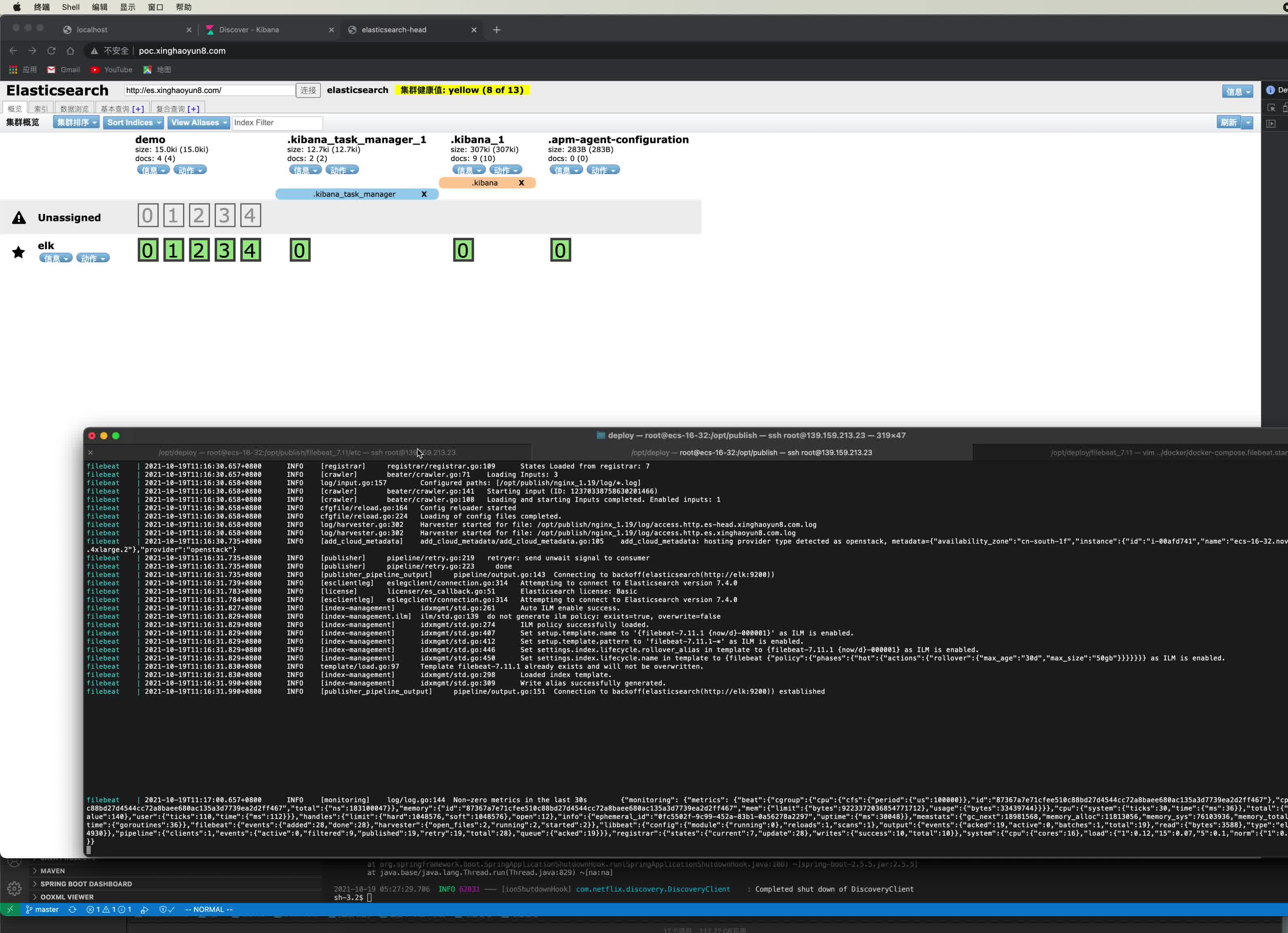Select the 'View Aliases' button in toolbar

pos(197,122)
